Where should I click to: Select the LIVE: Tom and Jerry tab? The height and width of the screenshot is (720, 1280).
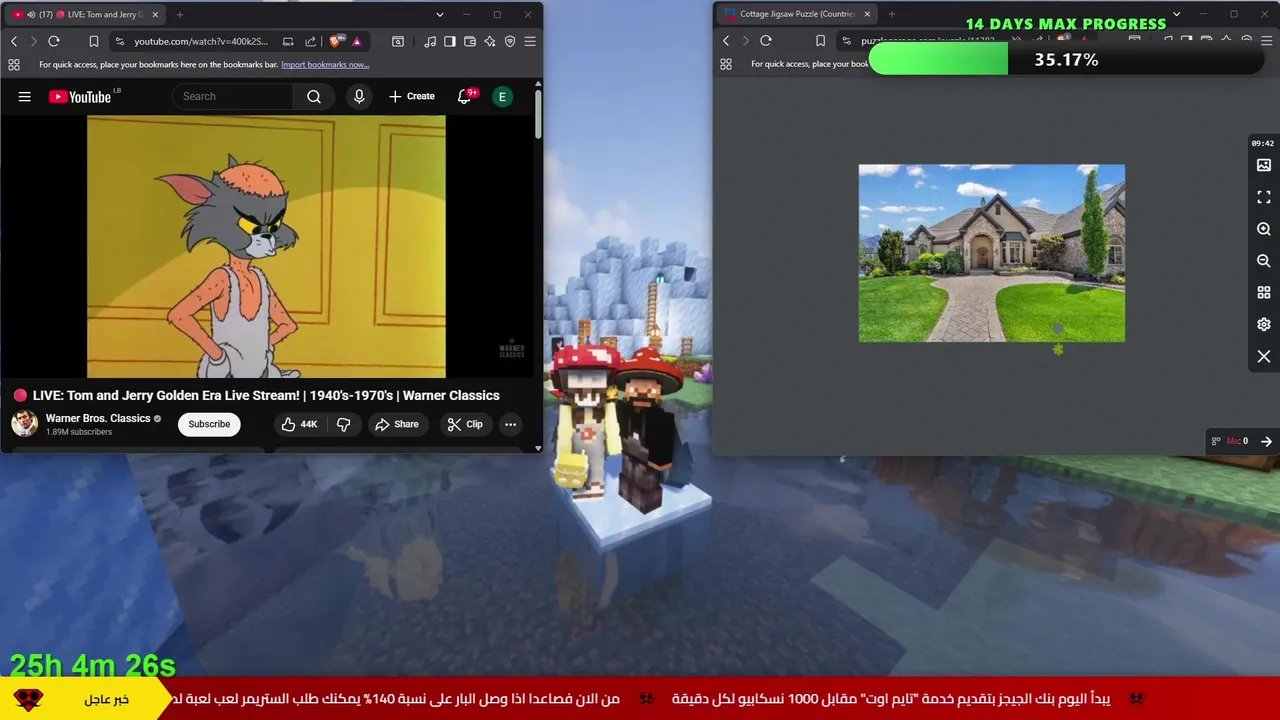tap(85, 14)
